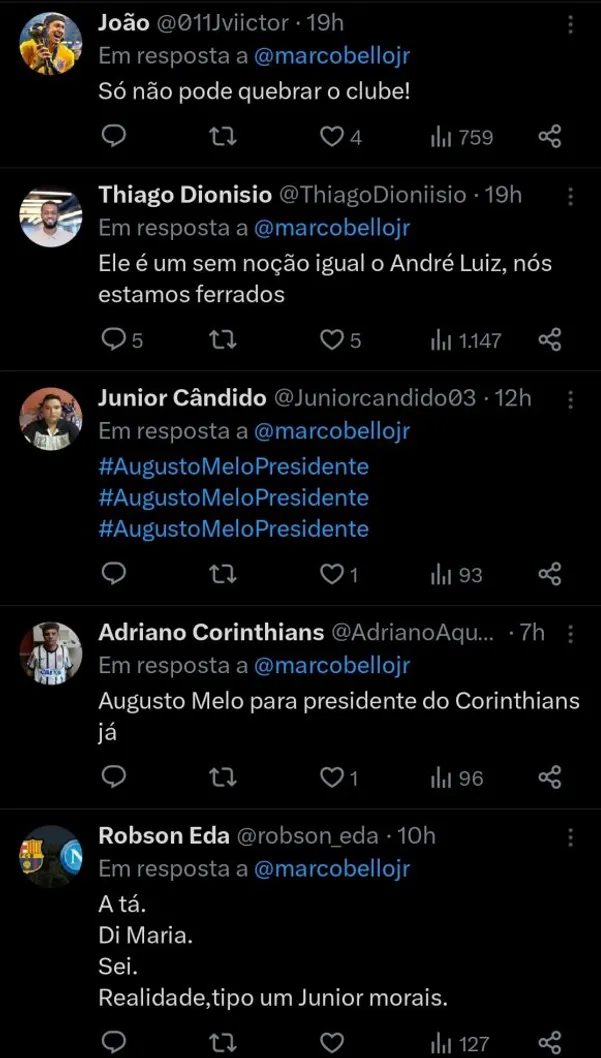Reply to João's tweet about quebrar o clube
Image resolution: width=601 pixels, height=1058 pixels.
[113, 137]
